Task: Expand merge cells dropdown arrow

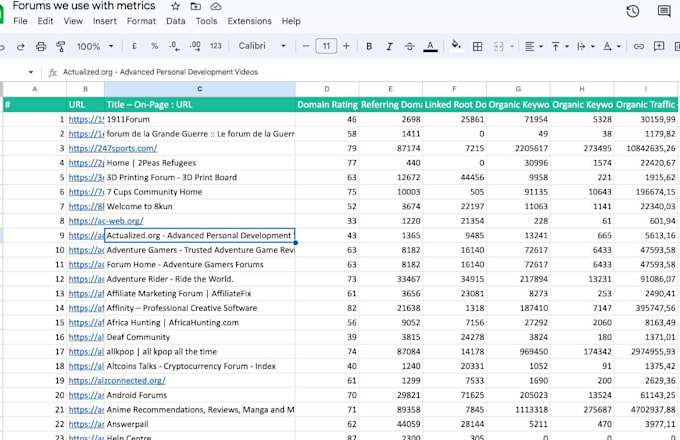Action: click(x=512, y=46)
